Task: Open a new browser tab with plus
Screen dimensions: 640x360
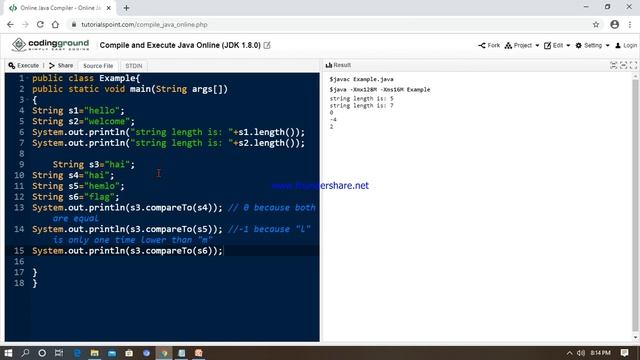Action: pyautogui.click(x=127, y=8)
